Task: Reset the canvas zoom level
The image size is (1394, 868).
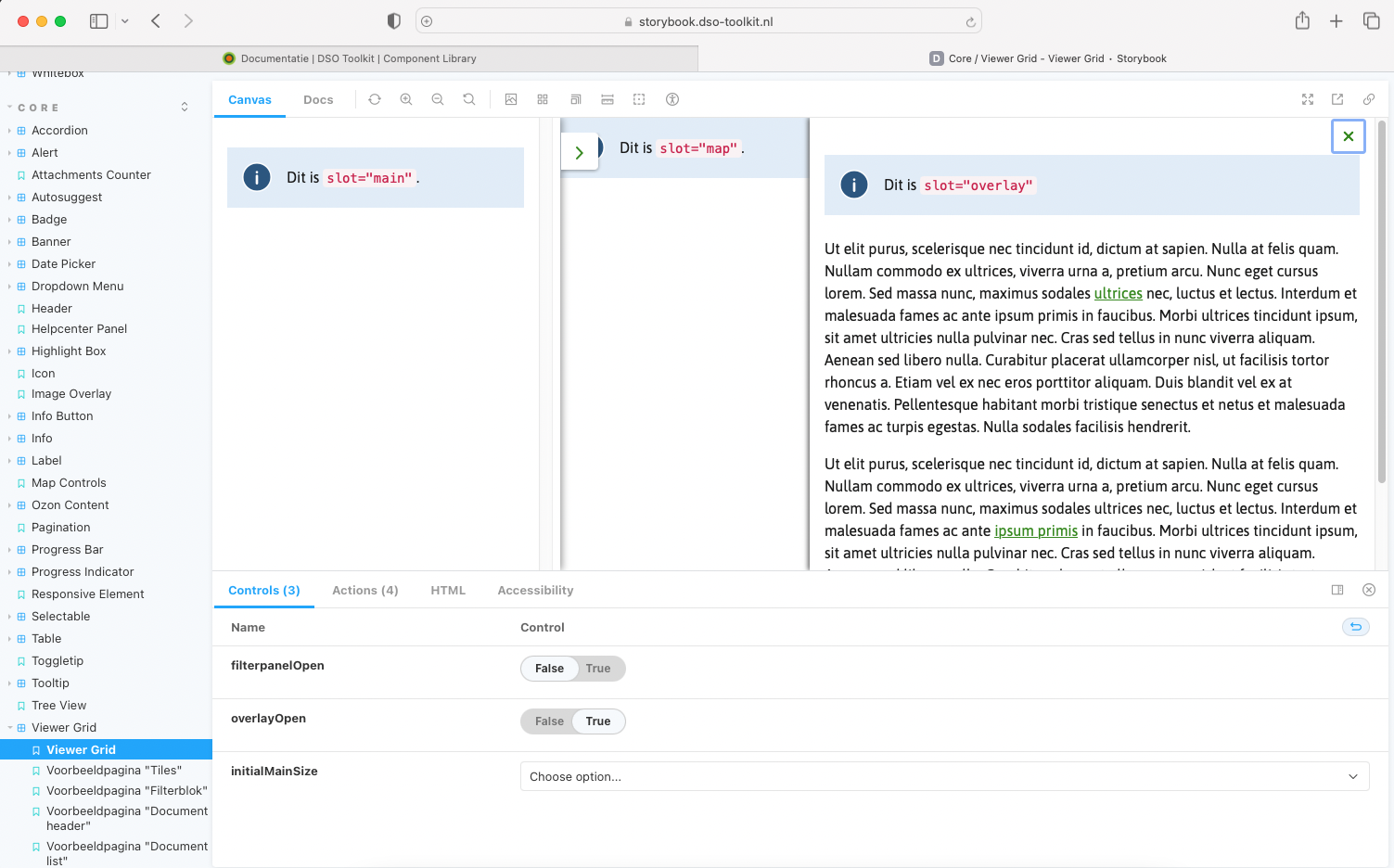Action: (468, 99)
